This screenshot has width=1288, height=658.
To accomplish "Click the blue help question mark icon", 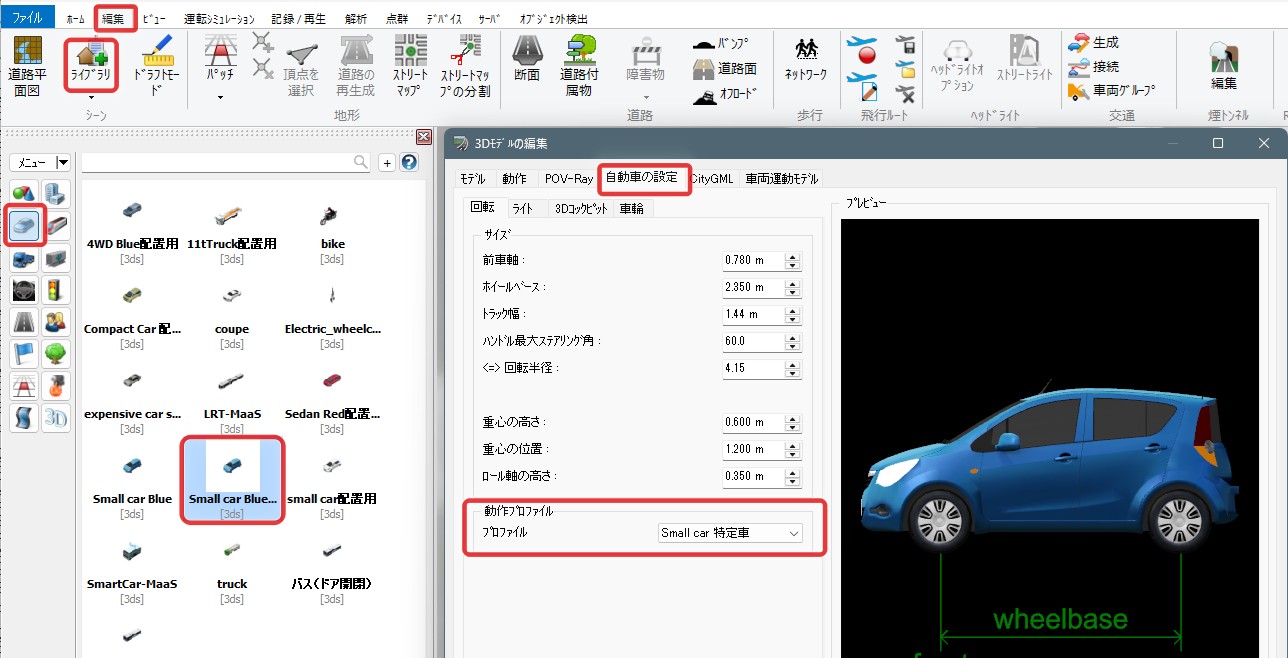I will (x=409, y=162).
